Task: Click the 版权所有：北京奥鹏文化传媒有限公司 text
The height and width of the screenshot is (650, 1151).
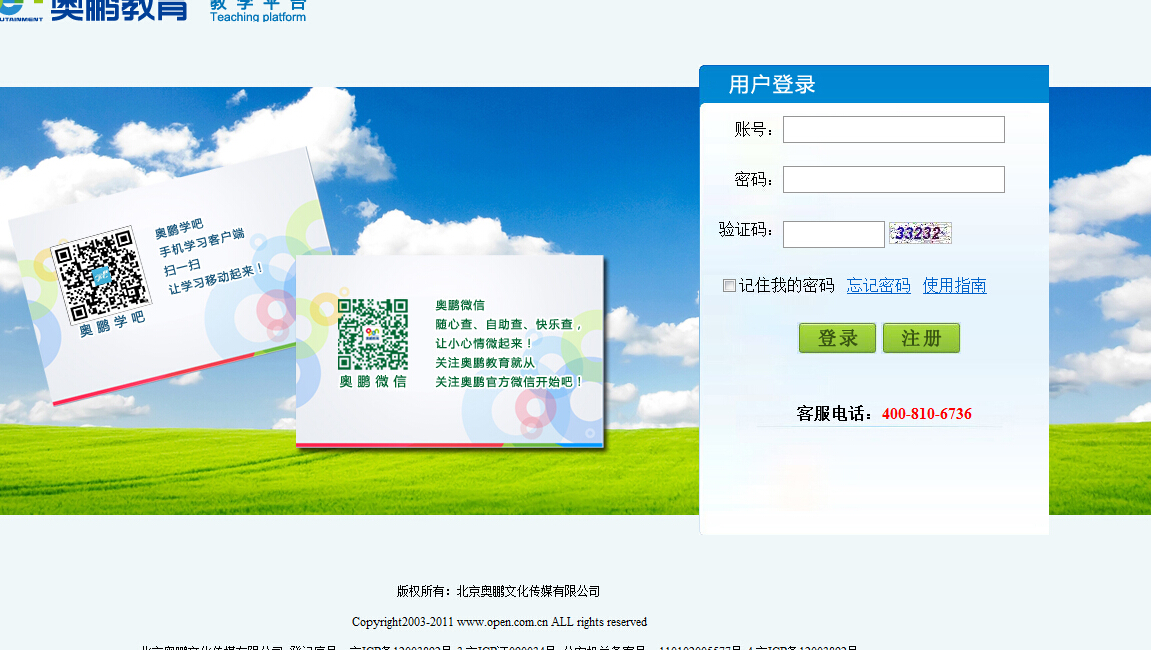Action: 498,591
